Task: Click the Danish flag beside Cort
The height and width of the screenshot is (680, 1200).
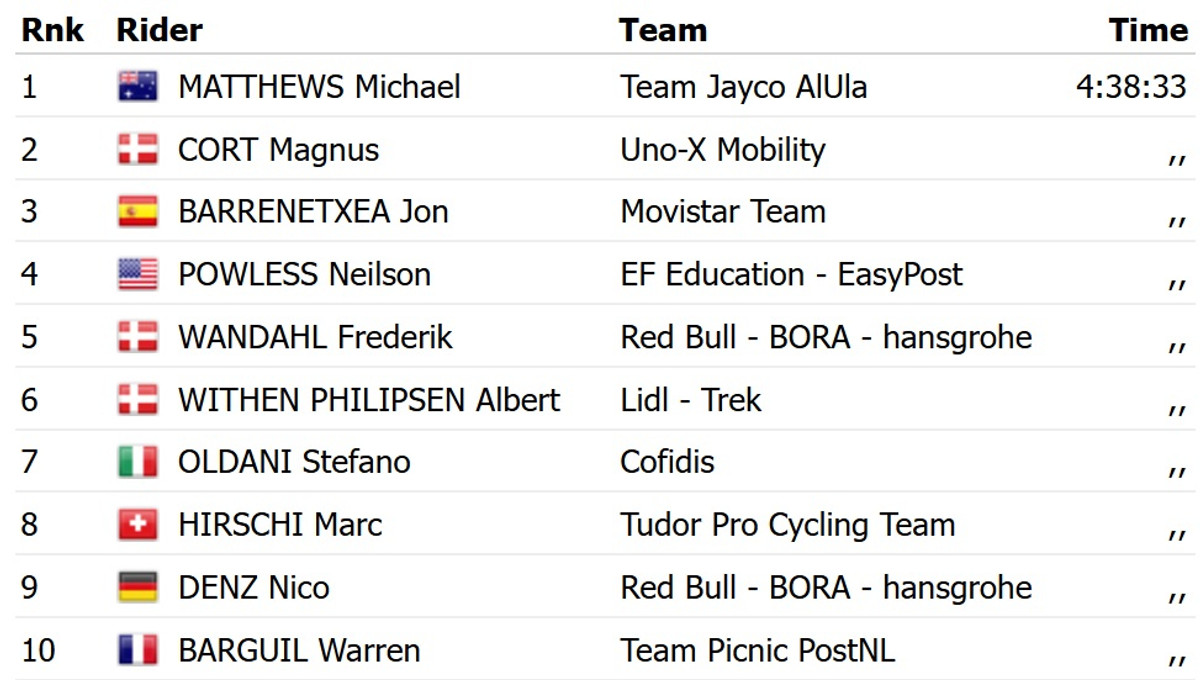Action: 138,150
